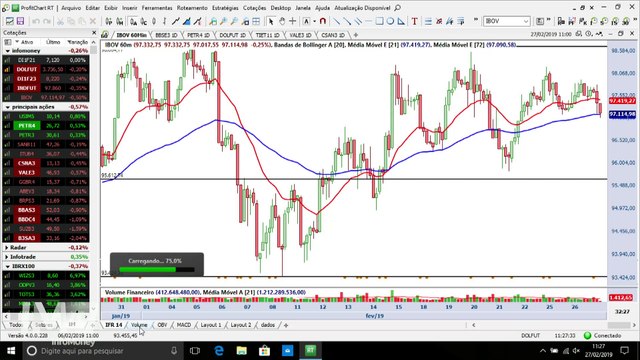This screenshot has width=640, height=360.
Task: Click Atualização Disponível in menu bar
Action: pyautogui.click(x=362, y=8)
